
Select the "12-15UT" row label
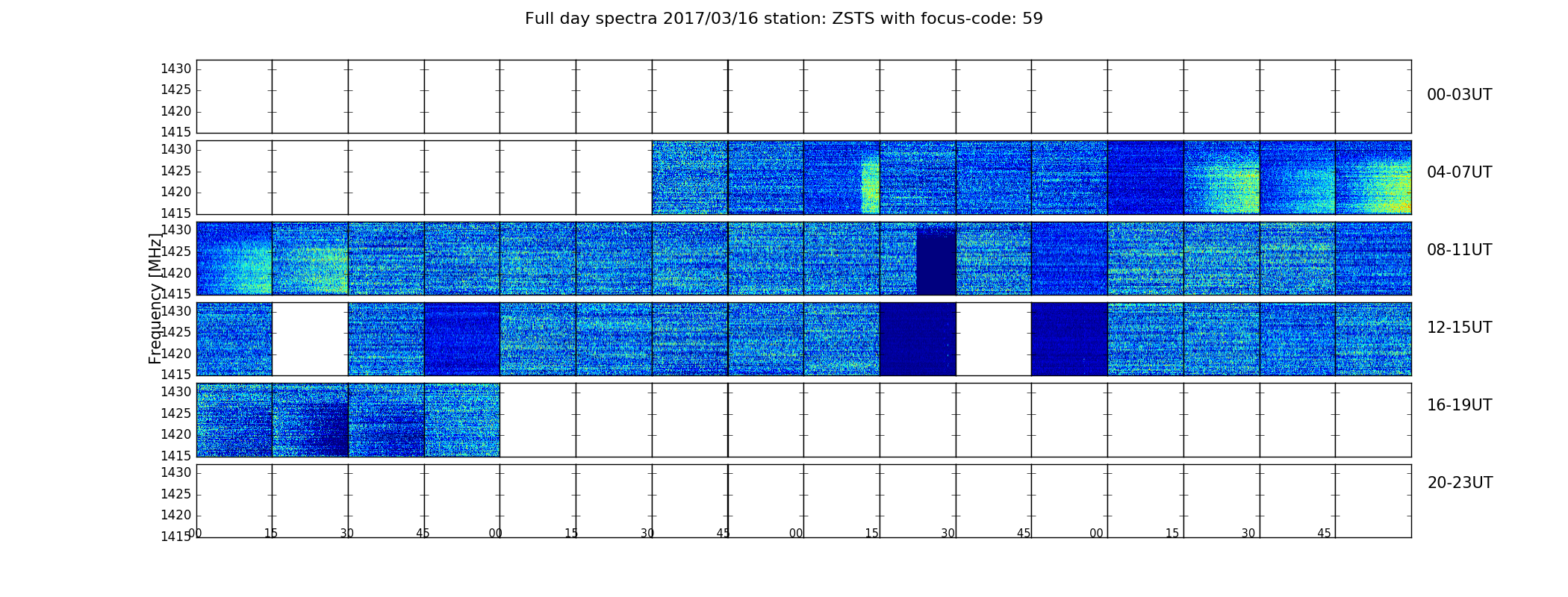pos(1459,328)
